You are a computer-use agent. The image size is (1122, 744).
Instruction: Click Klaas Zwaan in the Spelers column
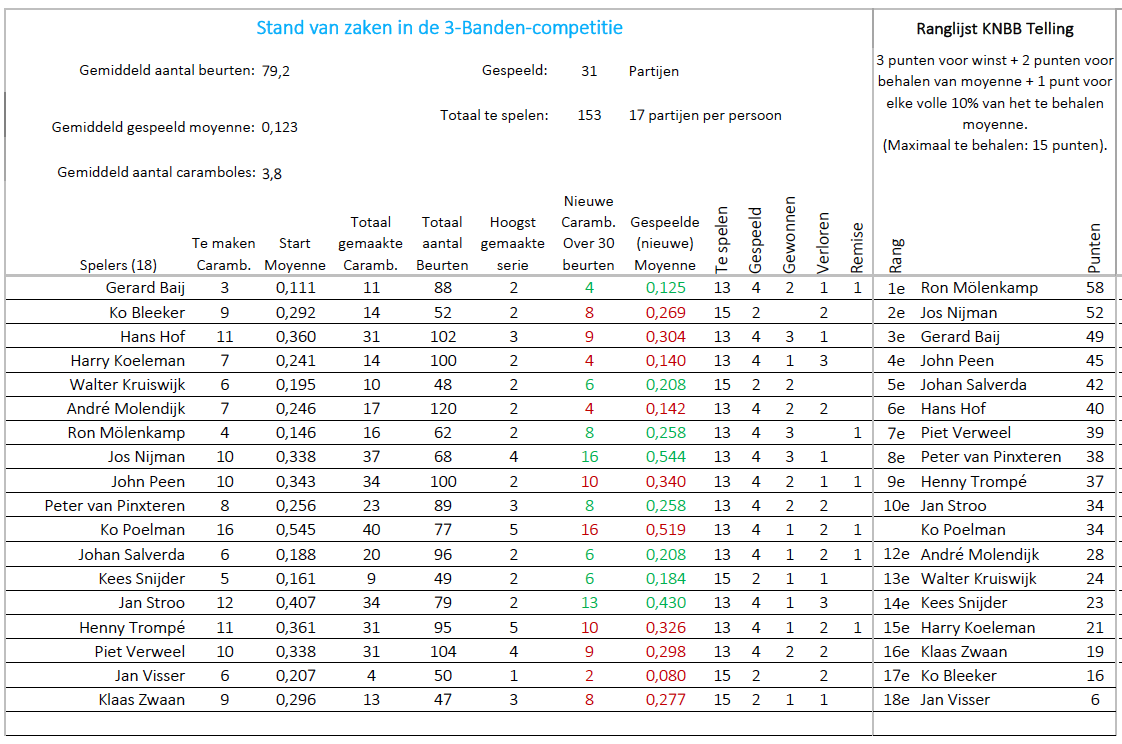coord(142,700)
